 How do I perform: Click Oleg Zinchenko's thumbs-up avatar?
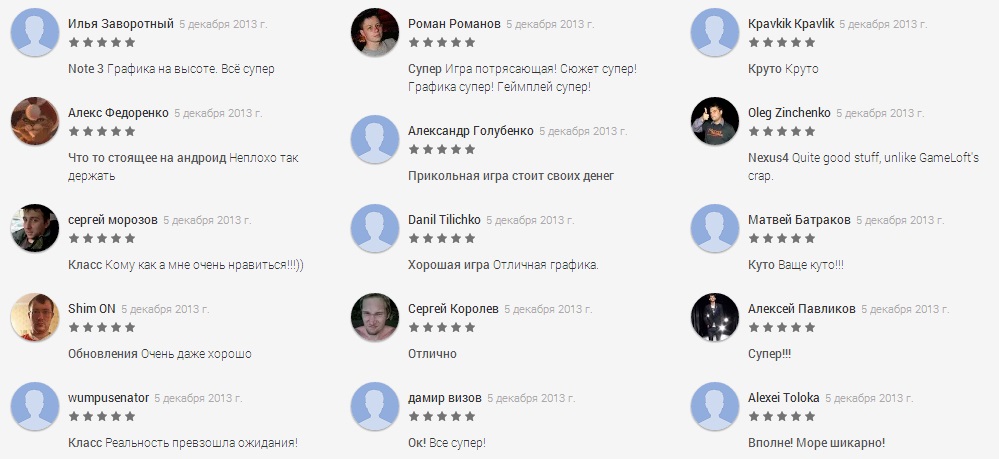pyautogui.click(x=715, y=121)
